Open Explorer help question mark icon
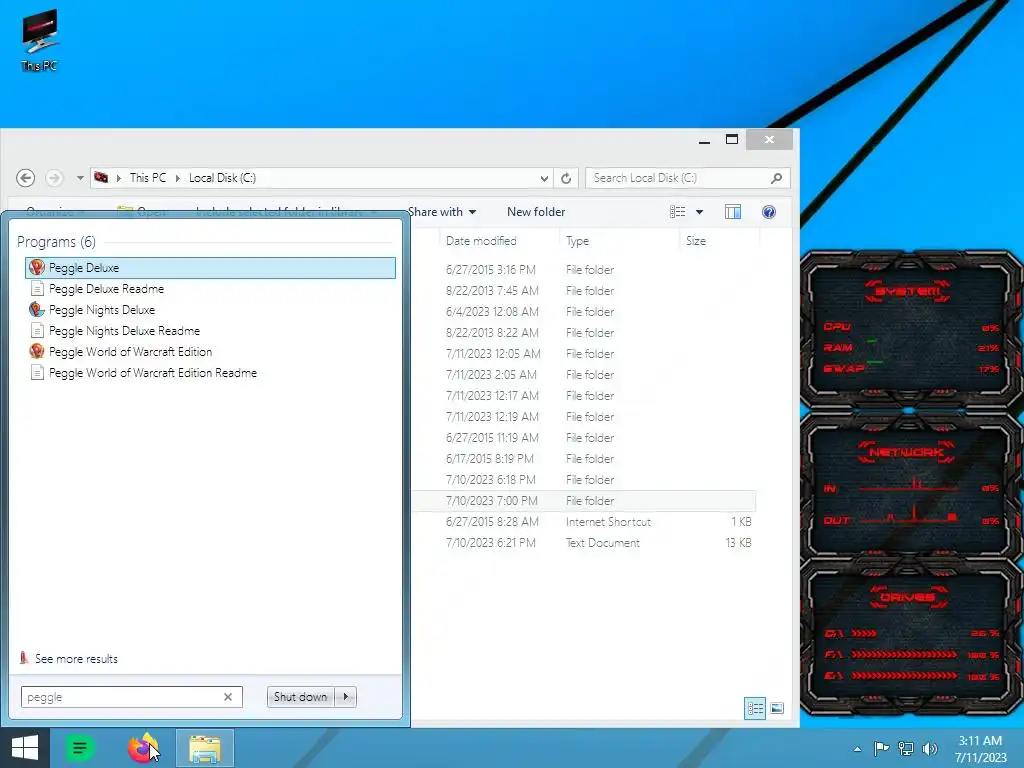The width and height of the screenshot is (1024, 768). point(769,212)
